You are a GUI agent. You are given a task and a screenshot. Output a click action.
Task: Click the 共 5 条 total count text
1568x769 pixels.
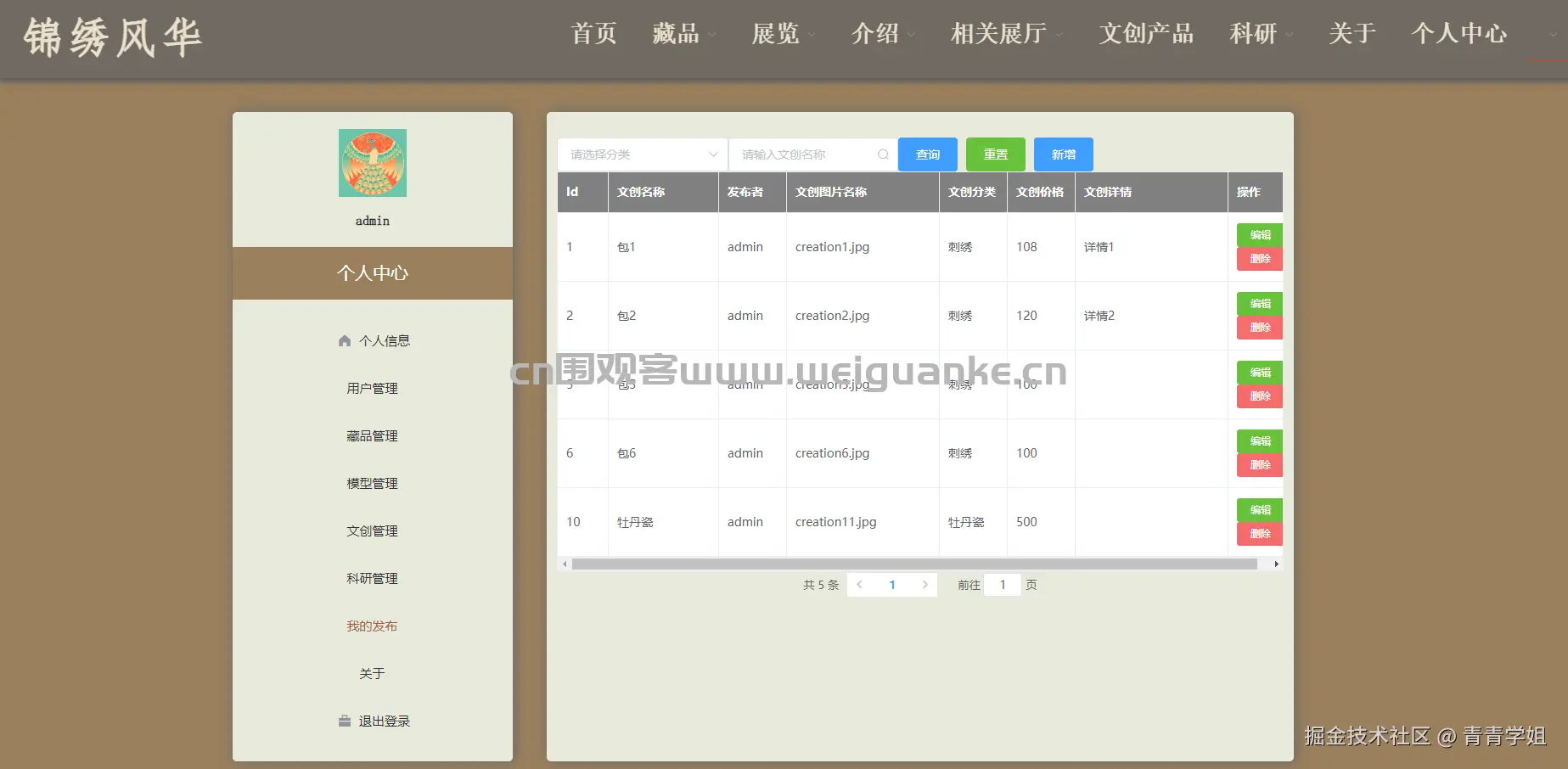click(821, 585)
